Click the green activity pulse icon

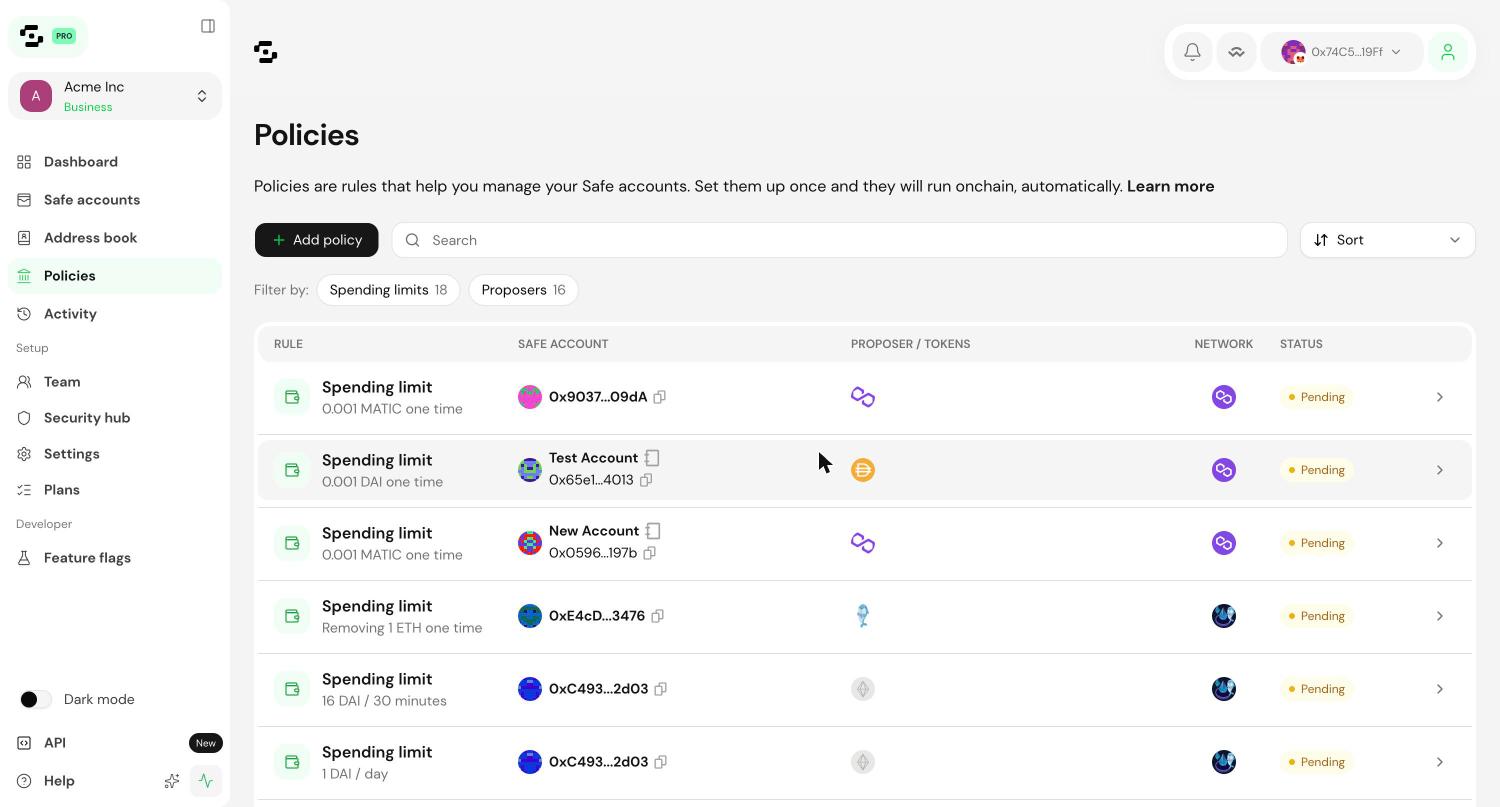click(206, 781)
